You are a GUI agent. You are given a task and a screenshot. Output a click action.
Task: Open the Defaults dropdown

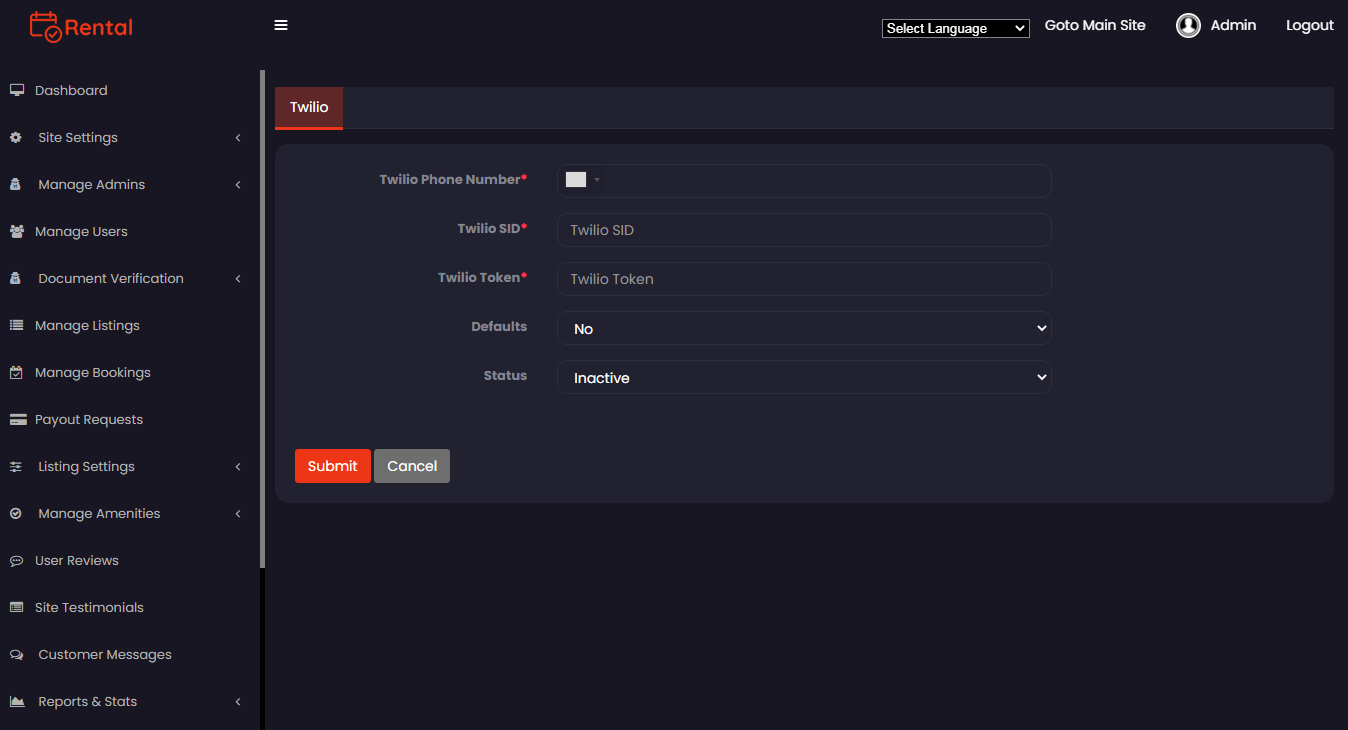[x=804, y=328]
